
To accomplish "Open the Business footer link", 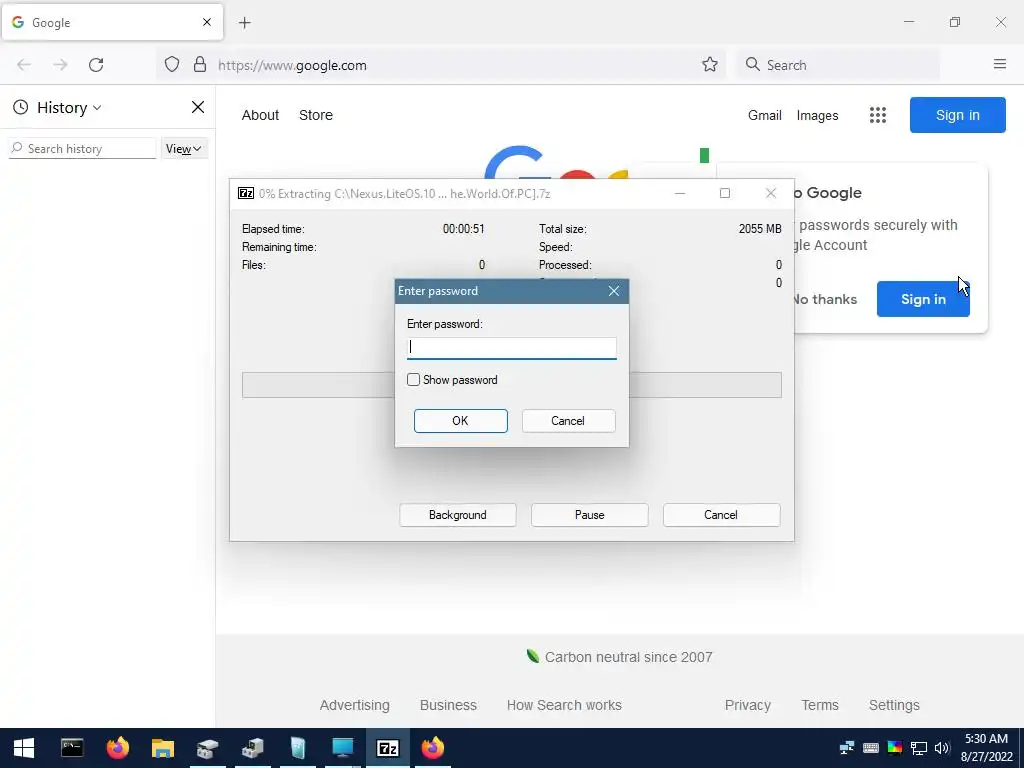I will click(448, 705).
